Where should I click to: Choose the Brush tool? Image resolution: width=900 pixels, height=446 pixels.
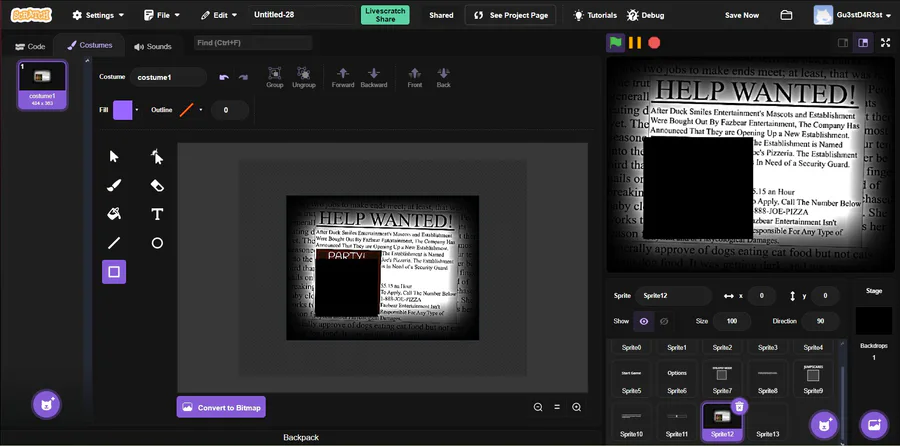tap(114, 185)
